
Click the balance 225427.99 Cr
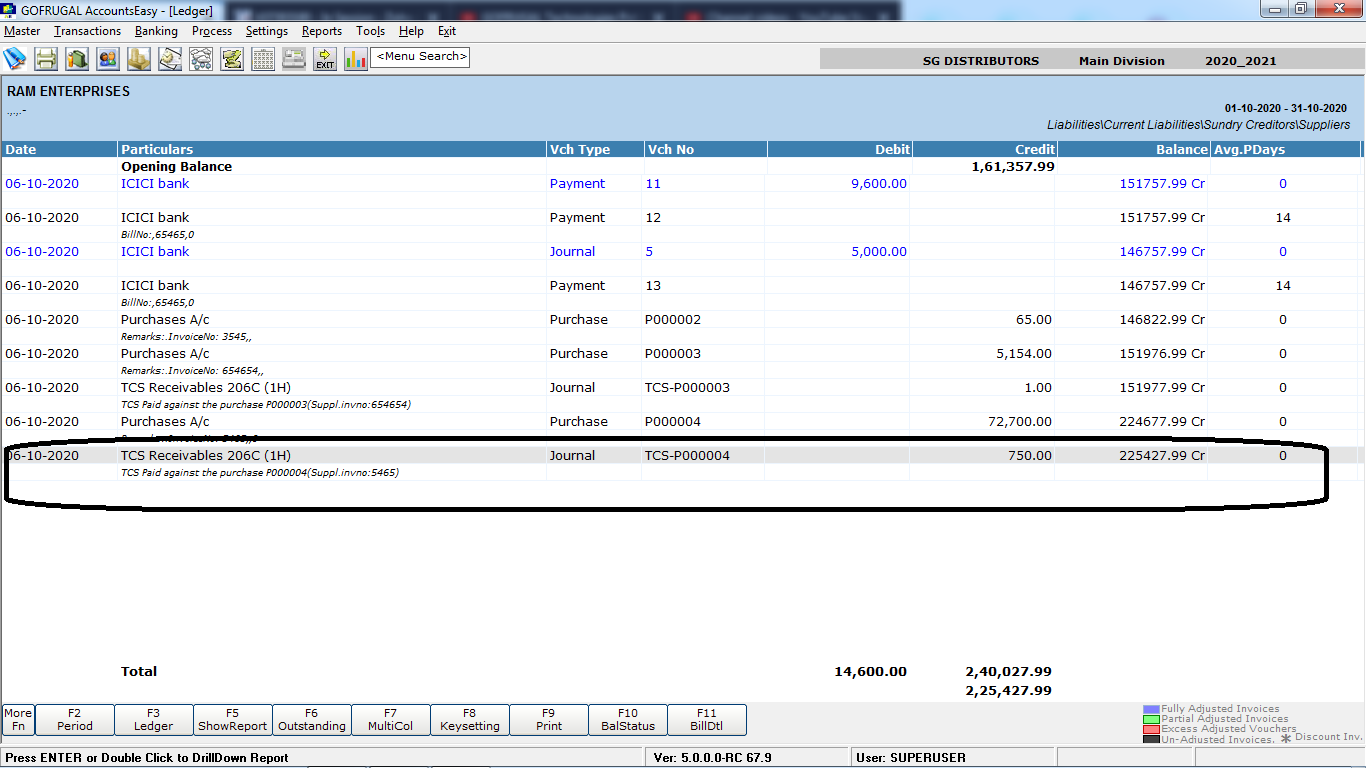(1162, 456)
